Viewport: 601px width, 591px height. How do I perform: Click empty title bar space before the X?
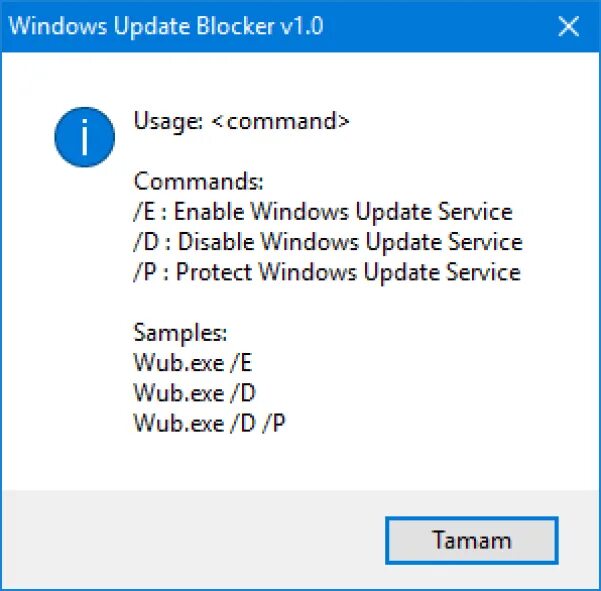[440, 26]
